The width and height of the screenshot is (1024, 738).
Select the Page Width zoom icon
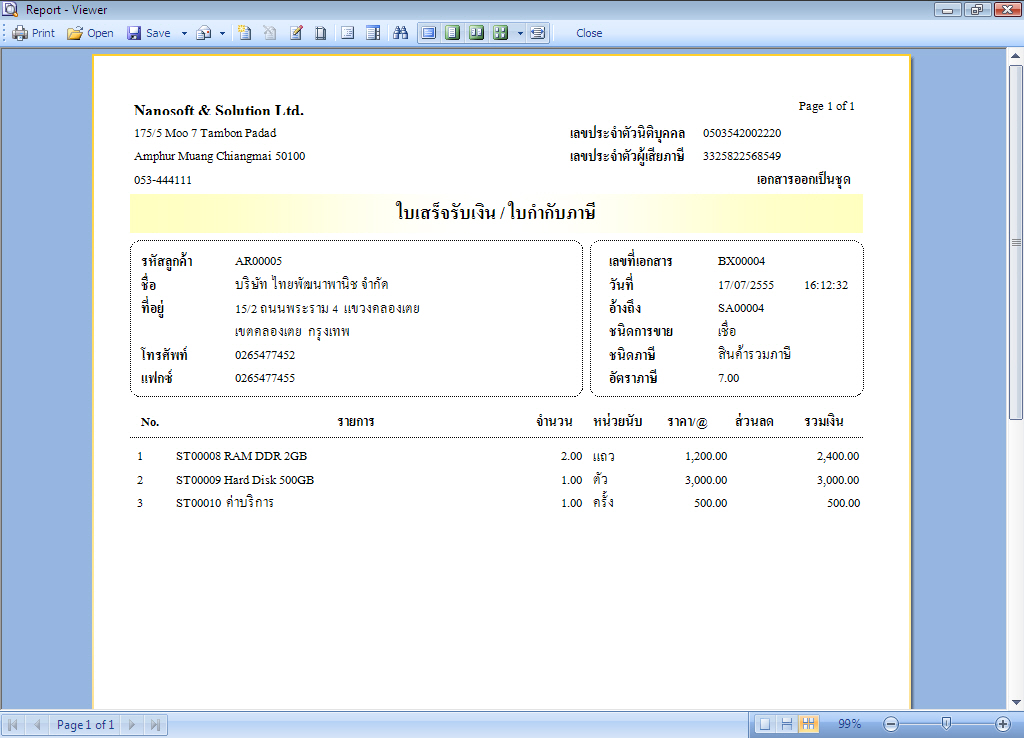(x=537, y=33)
